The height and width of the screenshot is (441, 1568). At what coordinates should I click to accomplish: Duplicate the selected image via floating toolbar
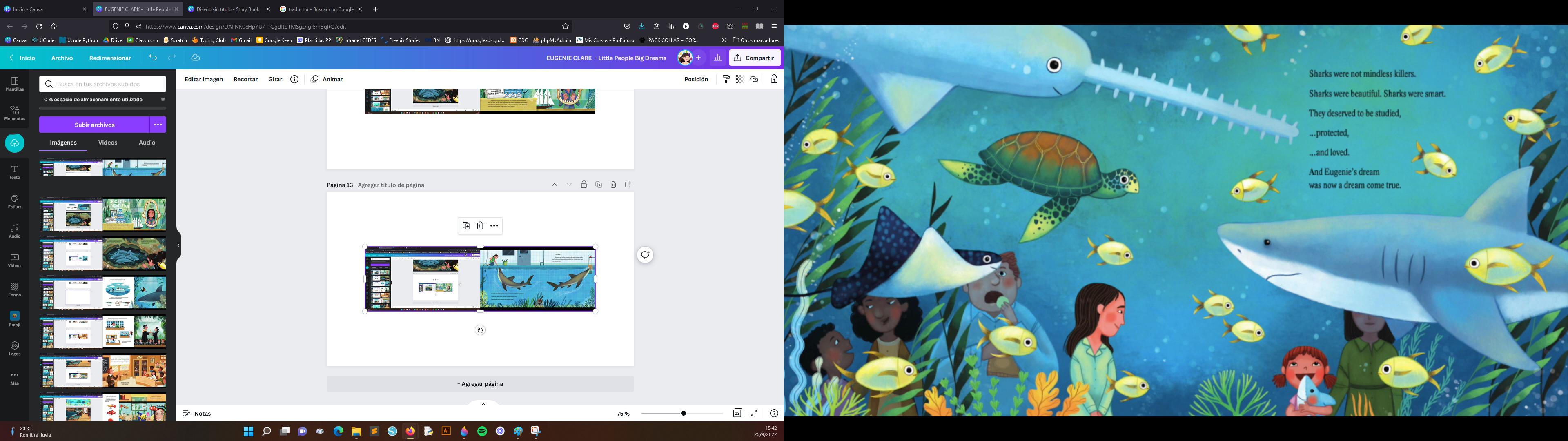click(466, 226)
